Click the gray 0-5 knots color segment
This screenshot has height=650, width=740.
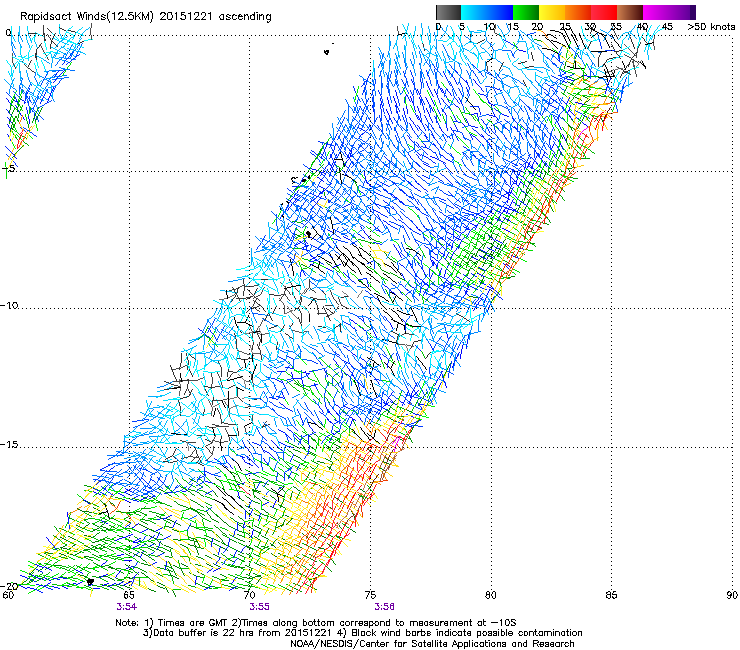tap(448, 12)
